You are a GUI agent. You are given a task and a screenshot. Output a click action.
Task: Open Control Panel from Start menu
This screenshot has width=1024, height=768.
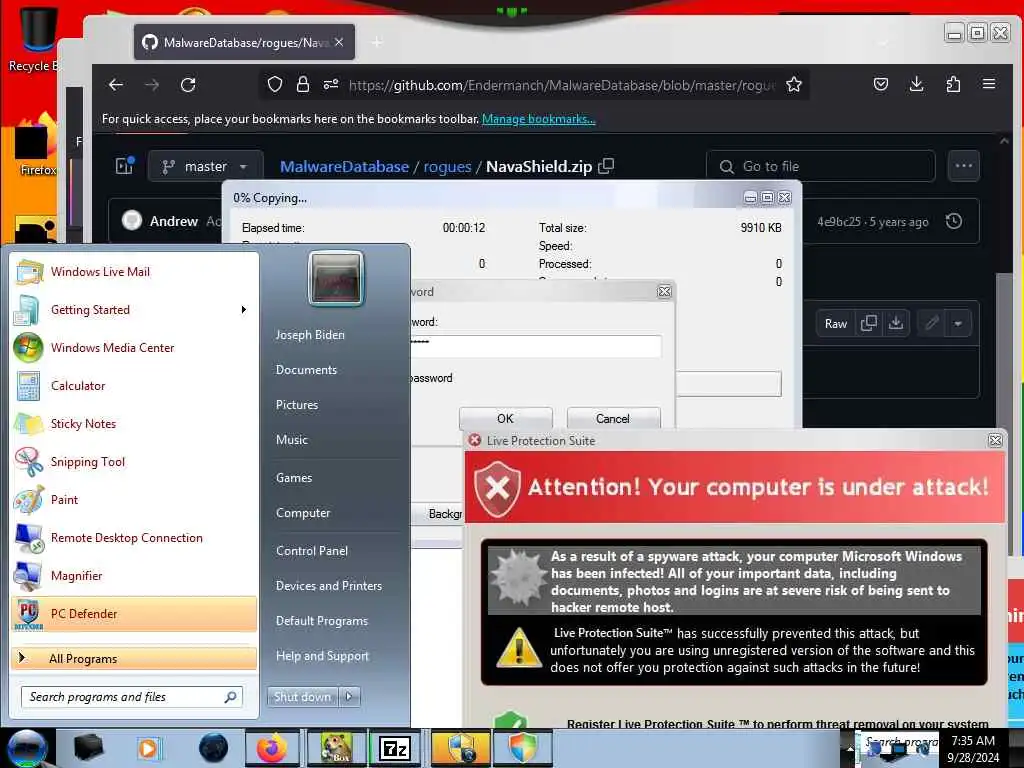(x=312, y=551)
